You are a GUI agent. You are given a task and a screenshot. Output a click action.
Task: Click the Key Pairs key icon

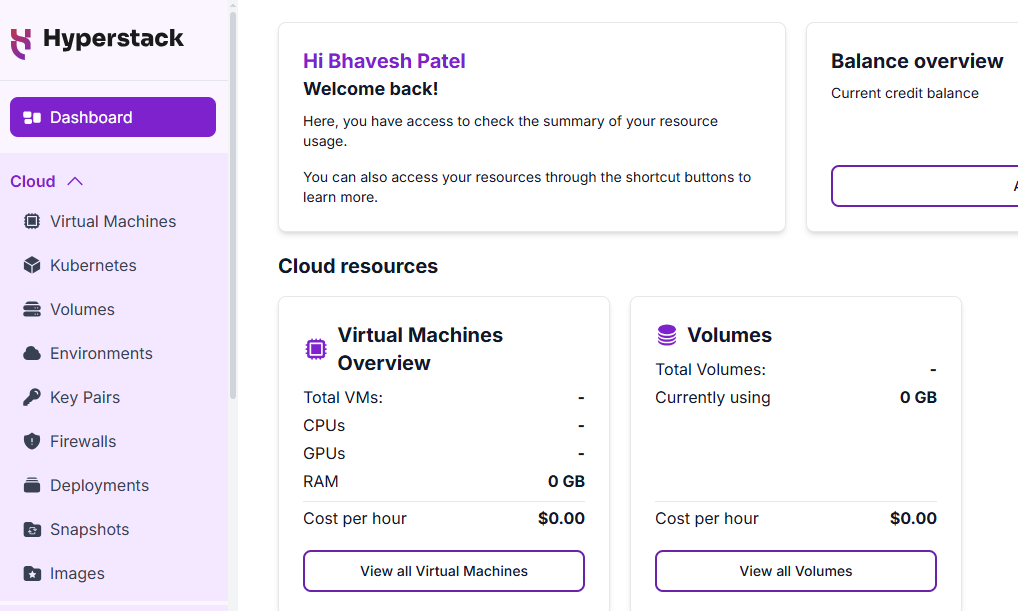pyautogui.click(x=32, y=398)
